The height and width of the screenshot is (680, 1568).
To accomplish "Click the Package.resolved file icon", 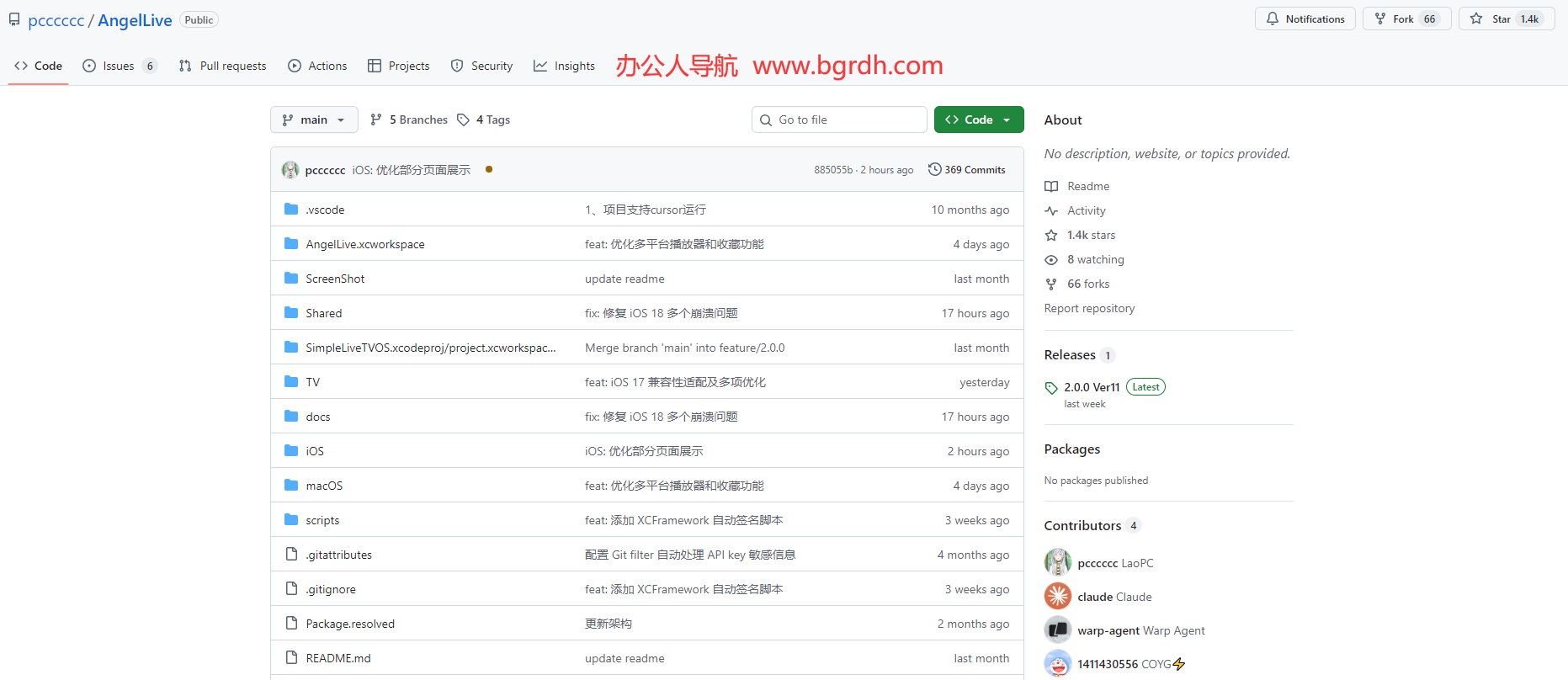I will pos(291,623).
